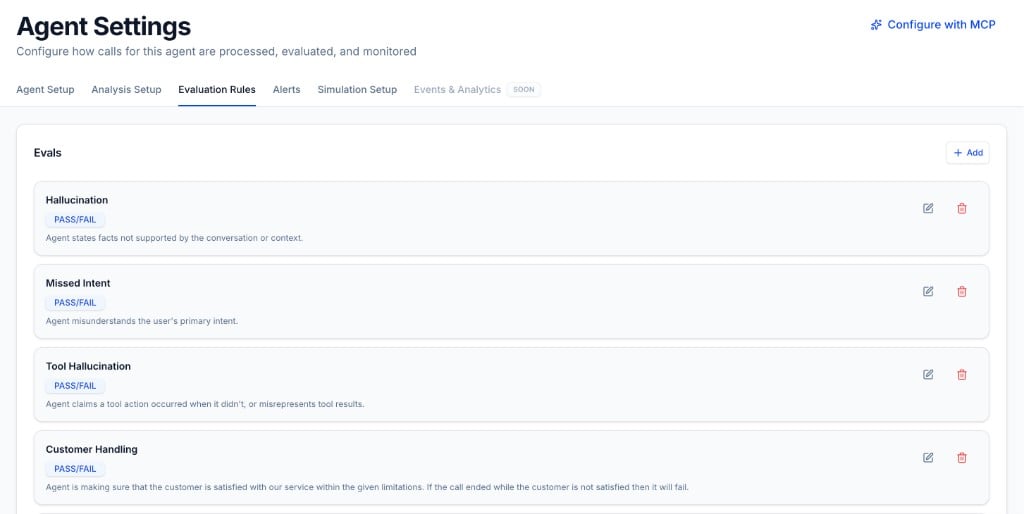Click the Evals section heading
Viewport: 1024px width, 514px height.
pyautogui.click(x=48, y=153)
